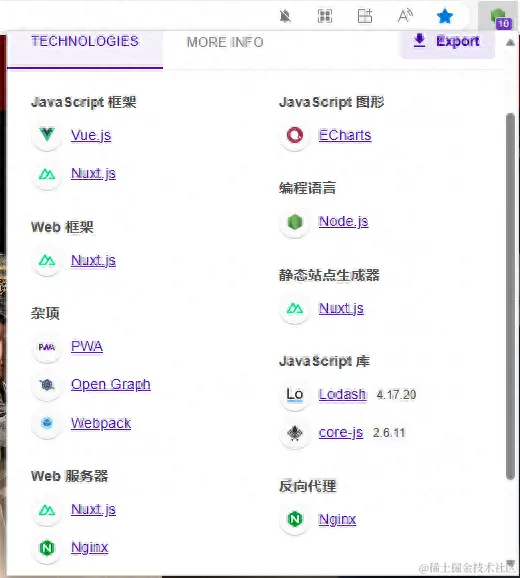Click Nuxt.js icon under Web 框架

47,261
